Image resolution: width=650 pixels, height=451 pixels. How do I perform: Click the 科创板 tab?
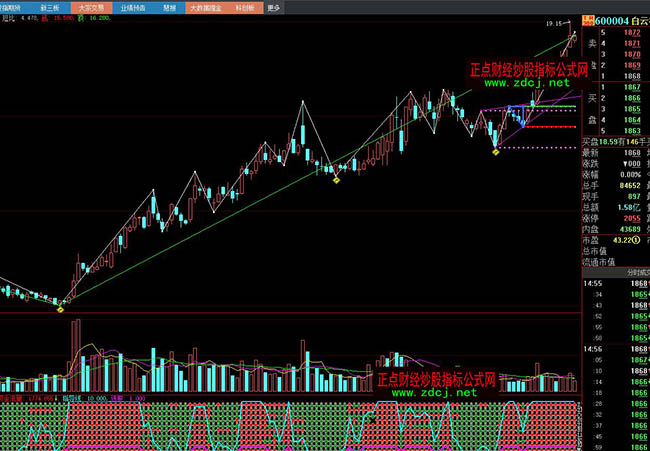tap(245, 6)
